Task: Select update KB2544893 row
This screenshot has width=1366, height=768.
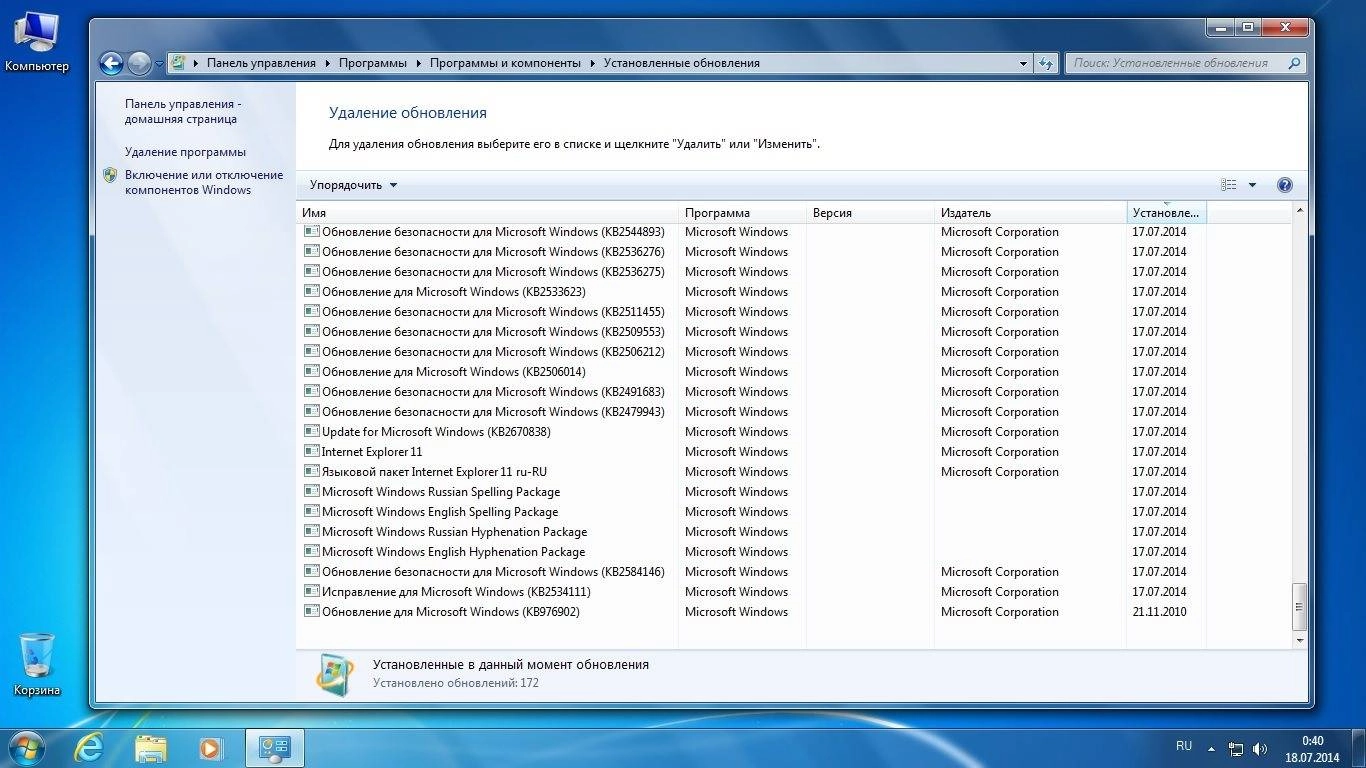Action: (x=752, y=232)
